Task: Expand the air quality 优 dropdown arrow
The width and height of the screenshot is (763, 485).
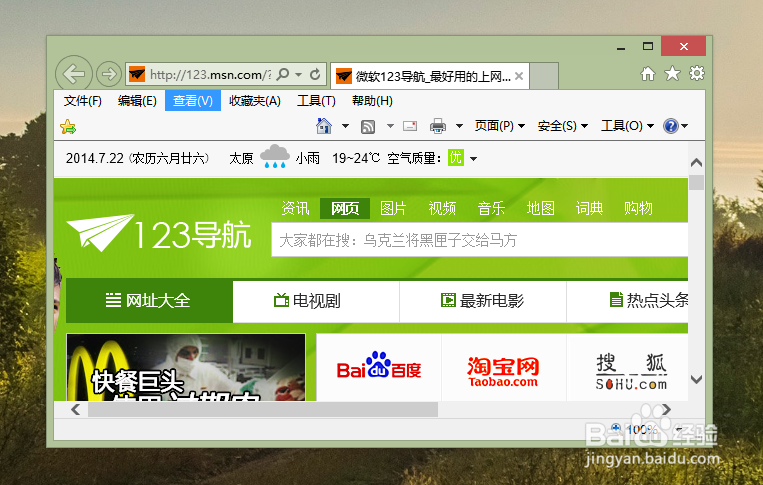Action: [x=473, y=159]
